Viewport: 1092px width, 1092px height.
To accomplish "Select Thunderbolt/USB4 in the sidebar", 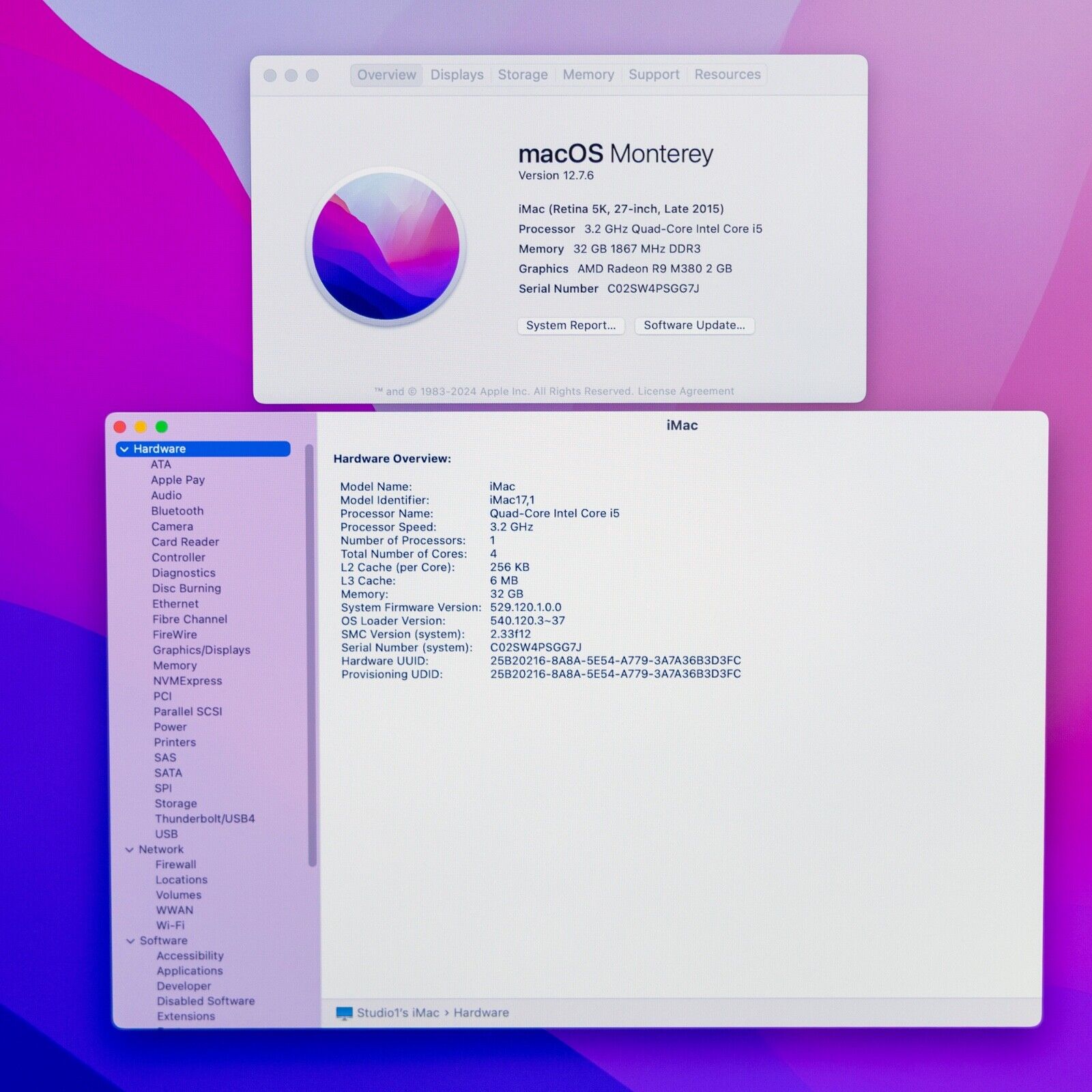I will click(205, 819).
